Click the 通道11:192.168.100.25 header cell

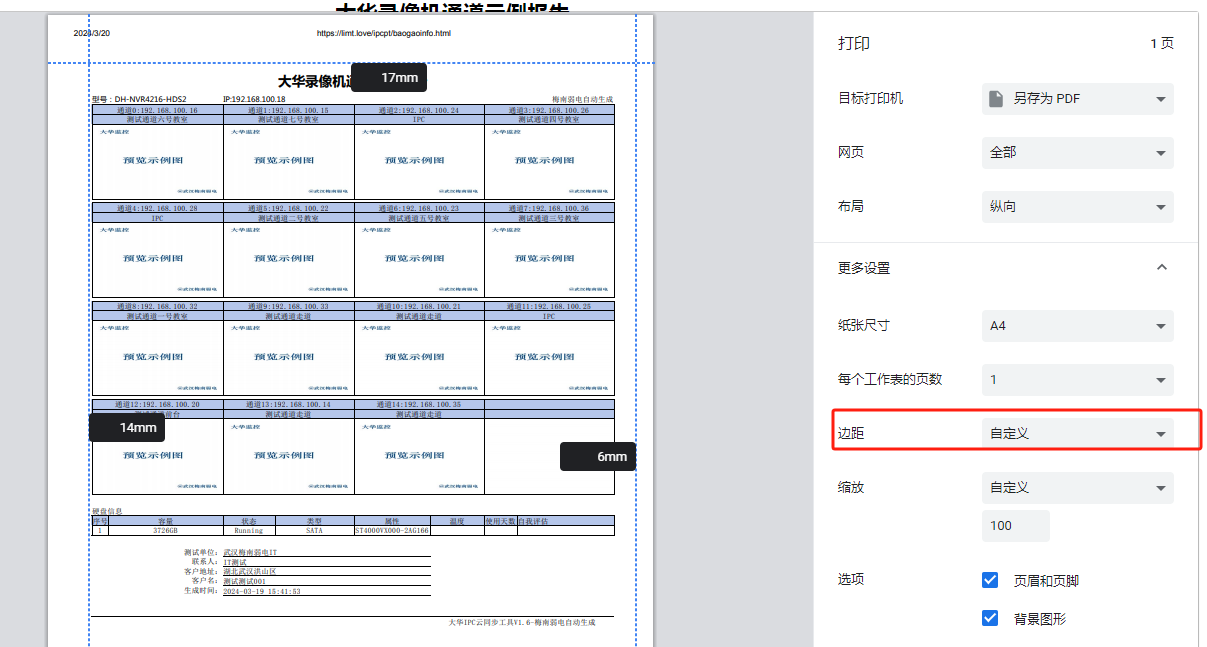coord(549,306)
